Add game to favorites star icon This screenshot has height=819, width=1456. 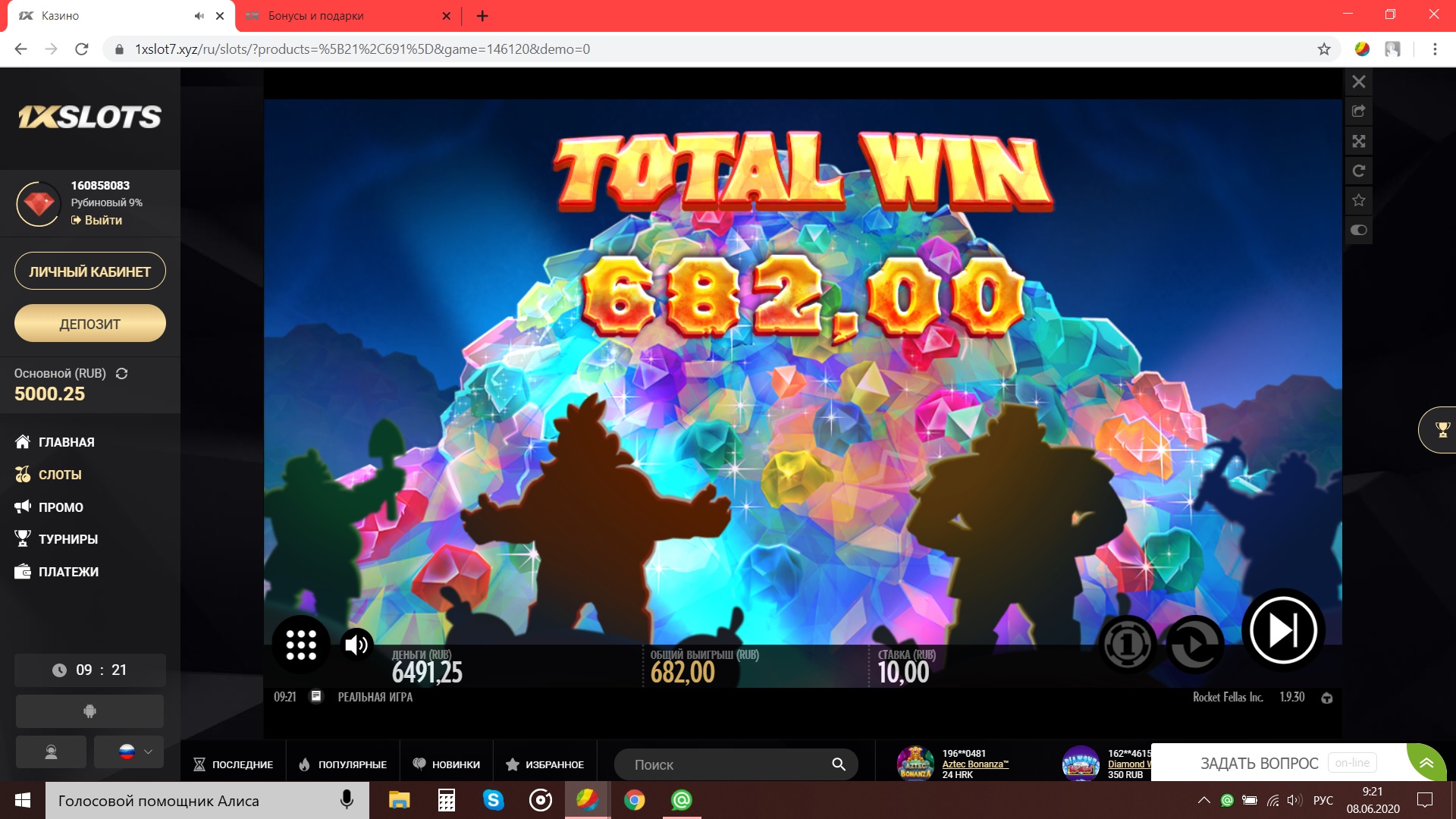[1358, 200]
